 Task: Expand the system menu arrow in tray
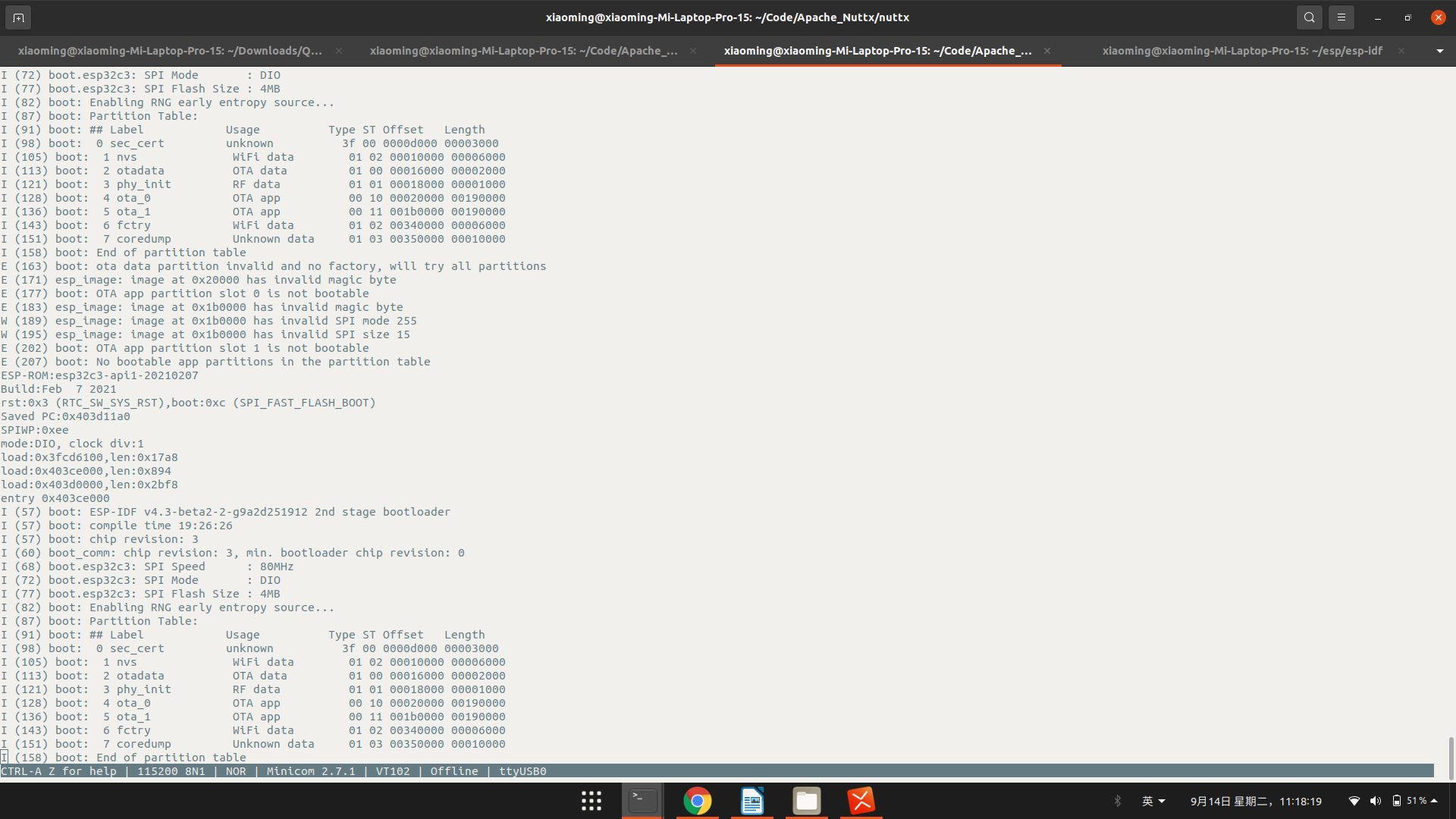[1434, 801]
